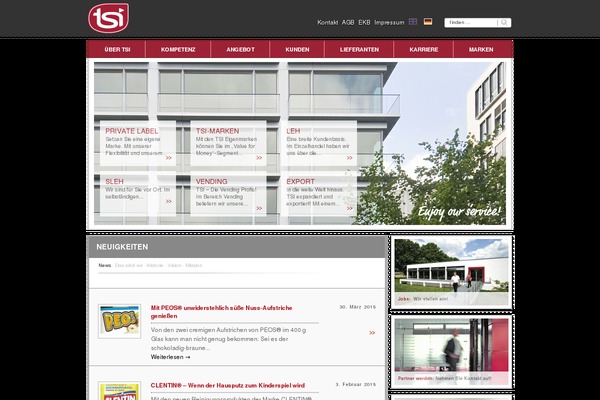Open the AGB link
The height and width of the screenshot is (400, 600).
348,23
